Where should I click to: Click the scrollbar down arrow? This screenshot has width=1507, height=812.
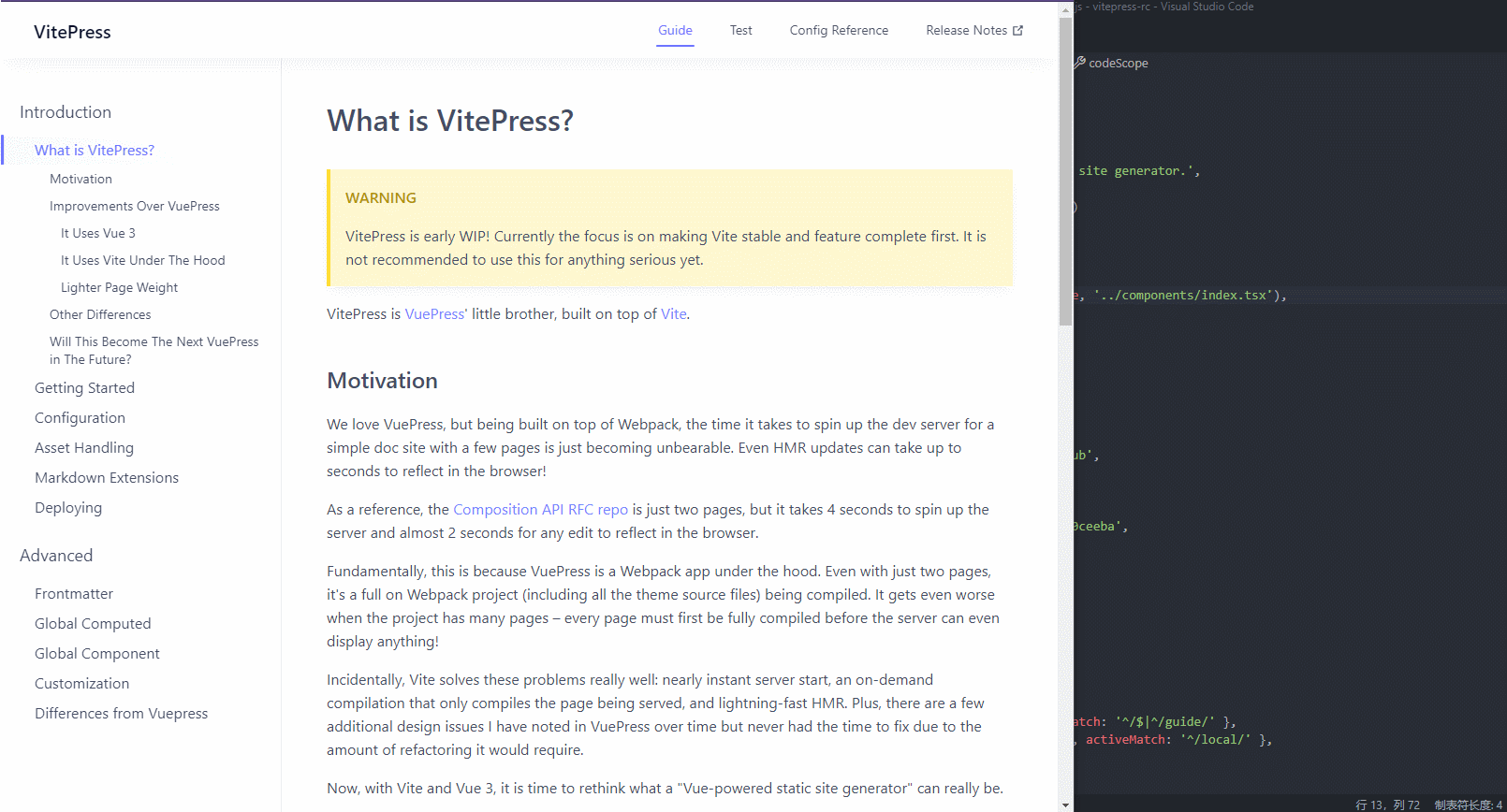tap(1066, 805)
